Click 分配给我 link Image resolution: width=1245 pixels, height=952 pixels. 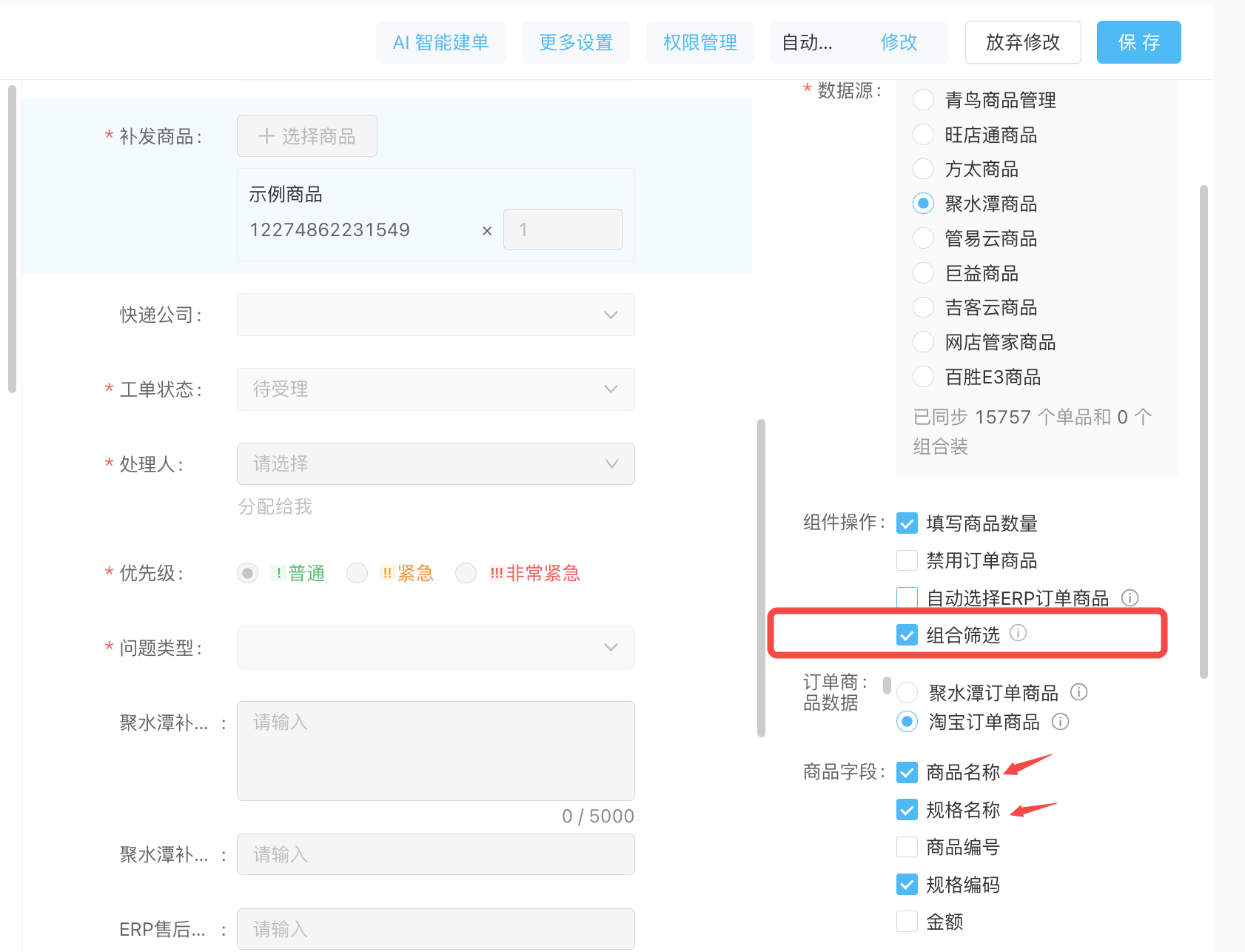click(275, 506)
